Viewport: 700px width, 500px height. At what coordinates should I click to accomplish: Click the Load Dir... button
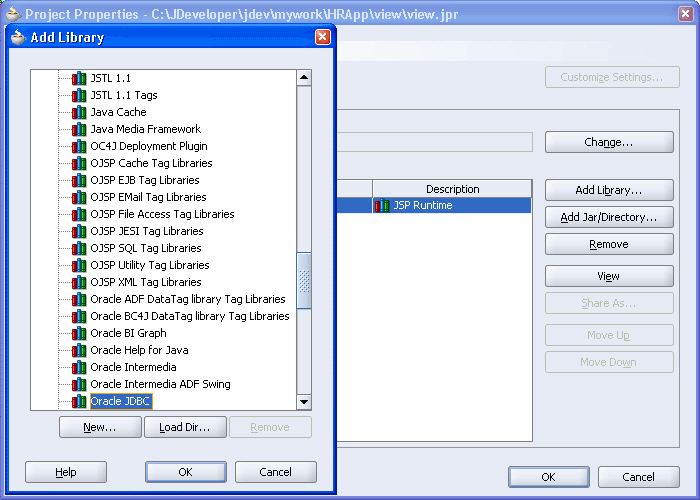tap(185, 427)
